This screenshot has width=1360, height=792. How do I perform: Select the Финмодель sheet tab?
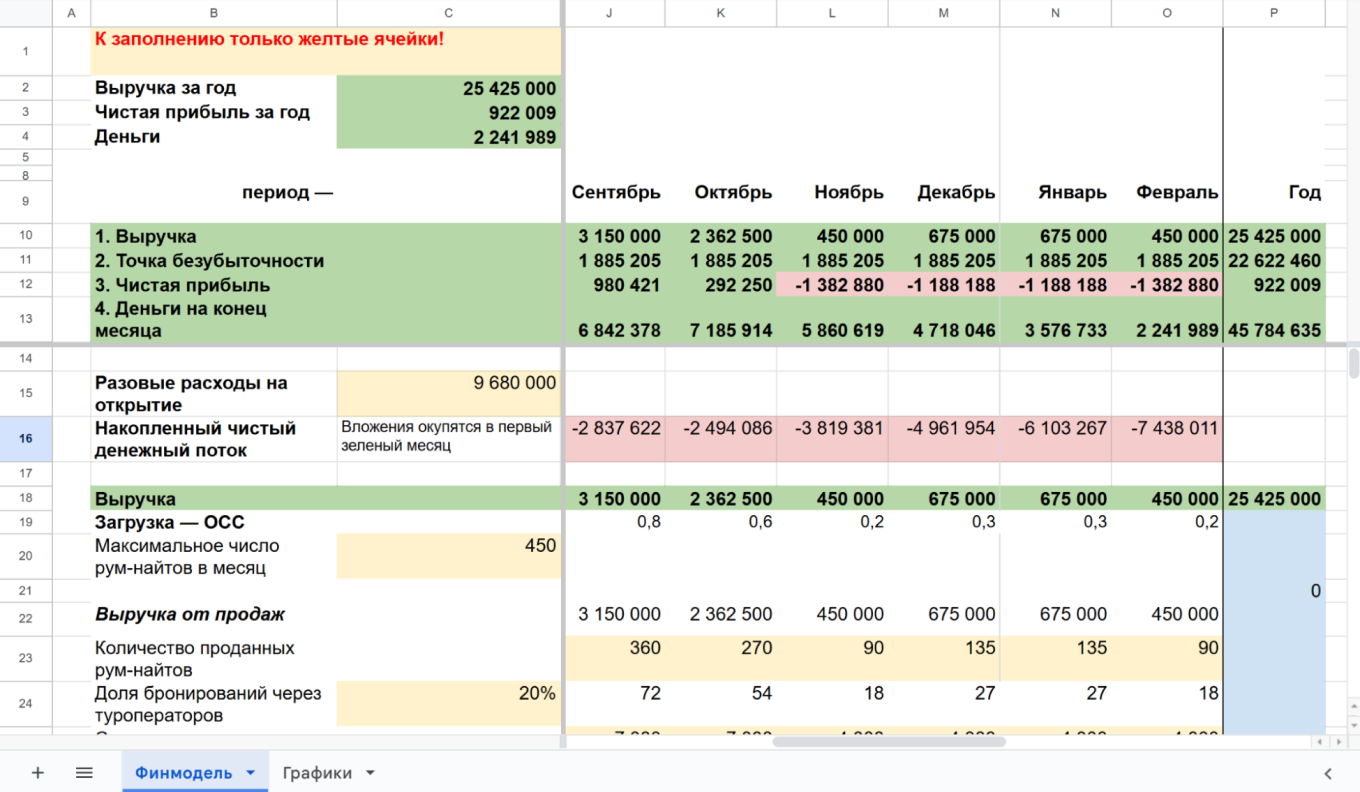pyautogui.click(x=183, y=773)
